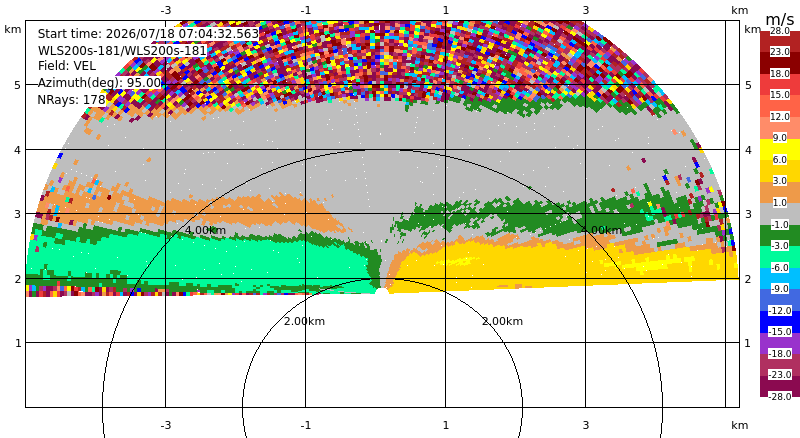800x438 pixels.
Task: Click the m/s units title above colorbar
Action: pyautogui.click(x=780, y=19)
